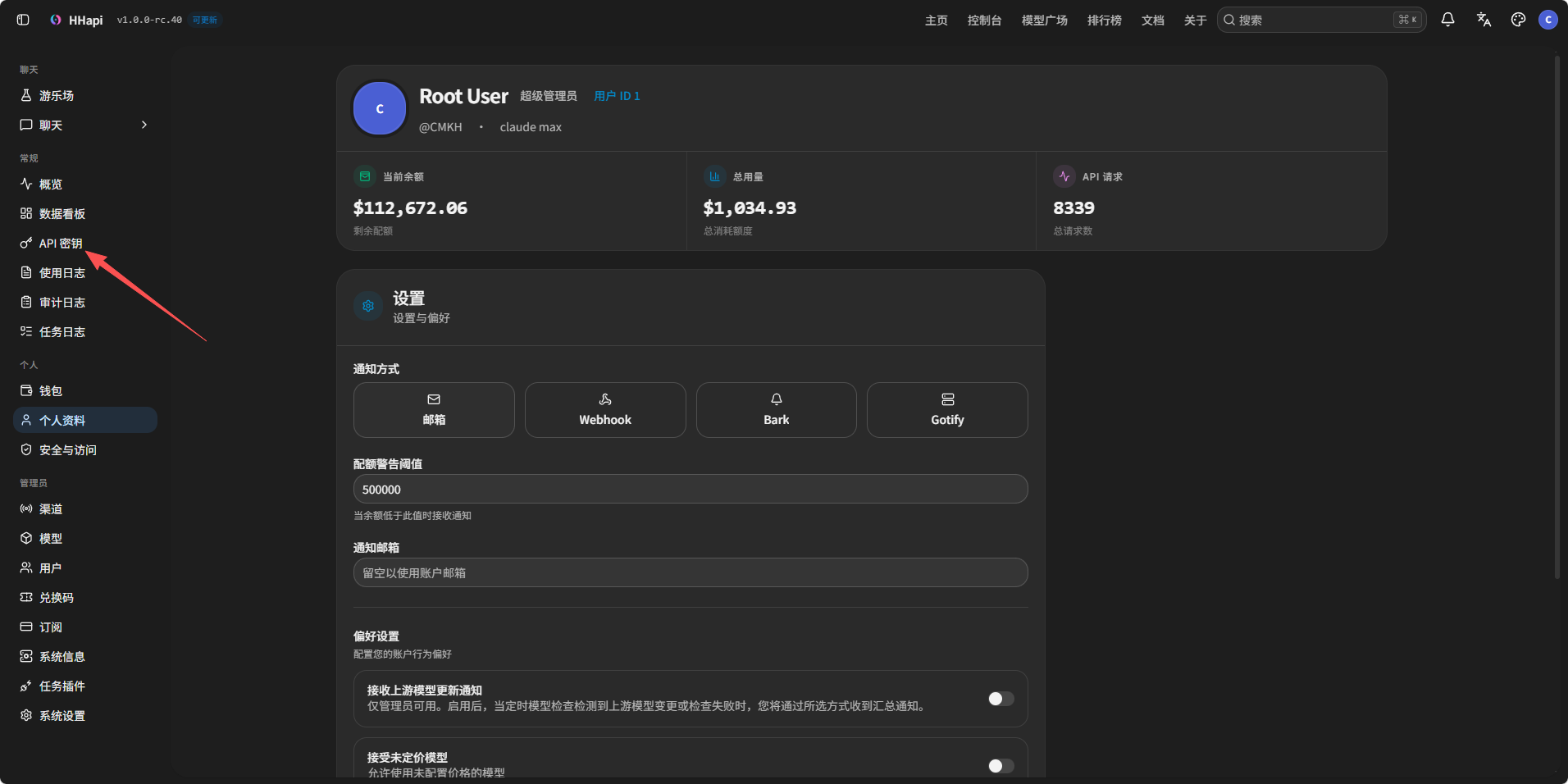This screenshot has height=784, width=1568.
Task: Open 任务日志 task logs
Action: 85,332
